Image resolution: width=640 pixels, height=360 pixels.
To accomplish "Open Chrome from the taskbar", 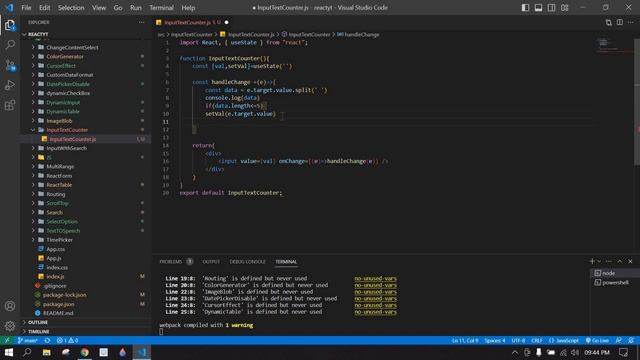I will pos(84,352).
